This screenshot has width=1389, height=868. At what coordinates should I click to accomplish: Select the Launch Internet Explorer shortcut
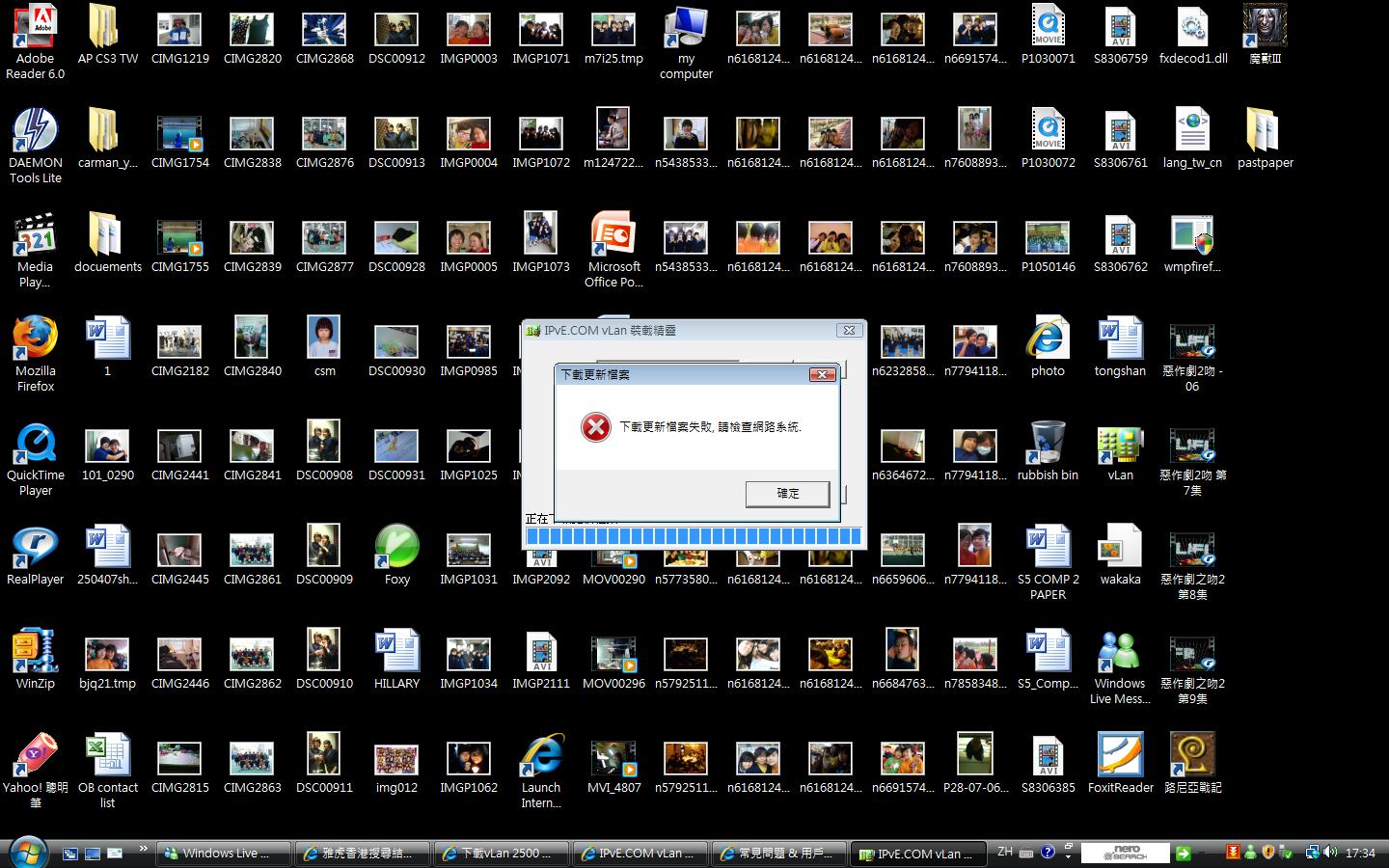[542, 772]
